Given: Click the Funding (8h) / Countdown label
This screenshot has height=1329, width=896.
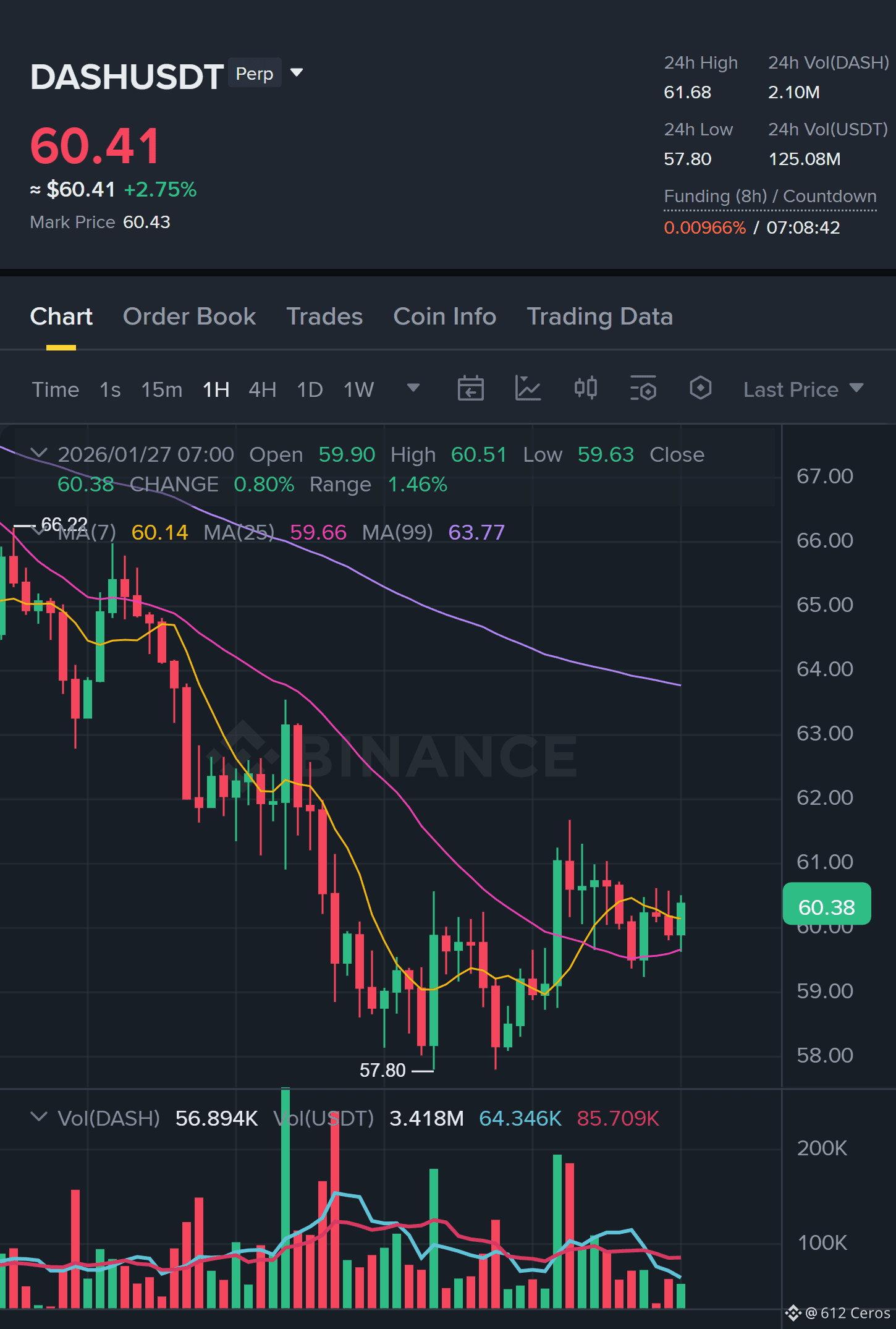Looking at the screenshot, I should [770, 196].
